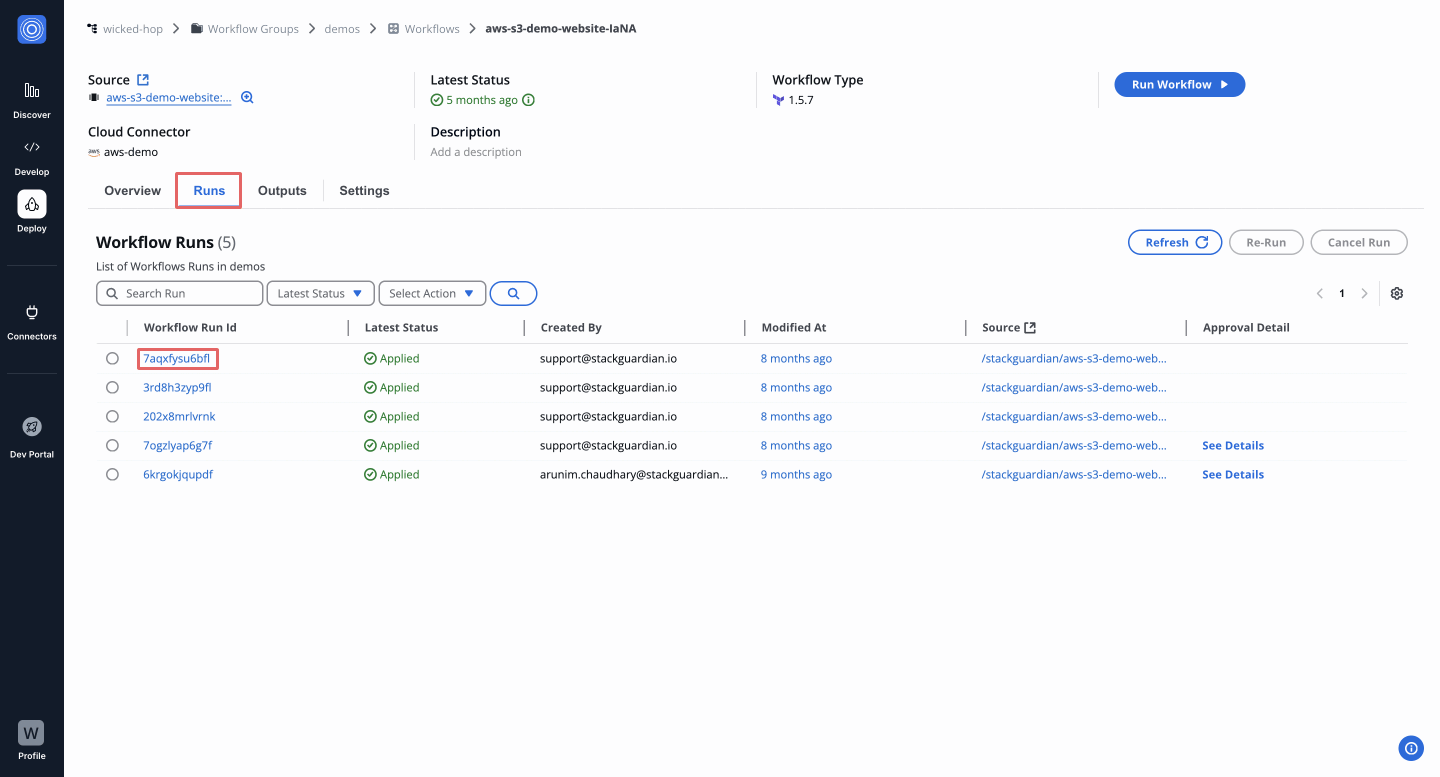Click 9 months ago modified time
1440x777 pixels.
tap(796, 474)
